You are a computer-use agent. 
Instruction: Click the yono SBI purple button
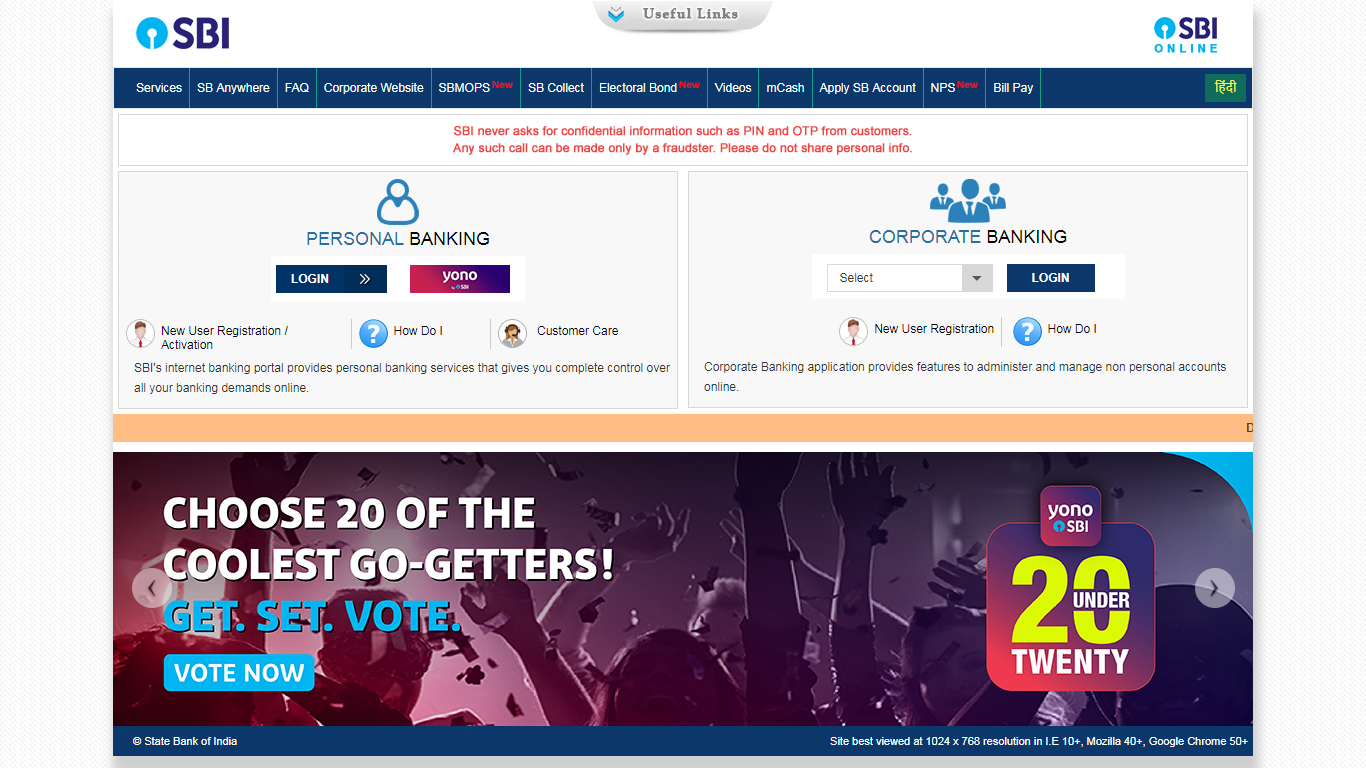click(460, 279)
